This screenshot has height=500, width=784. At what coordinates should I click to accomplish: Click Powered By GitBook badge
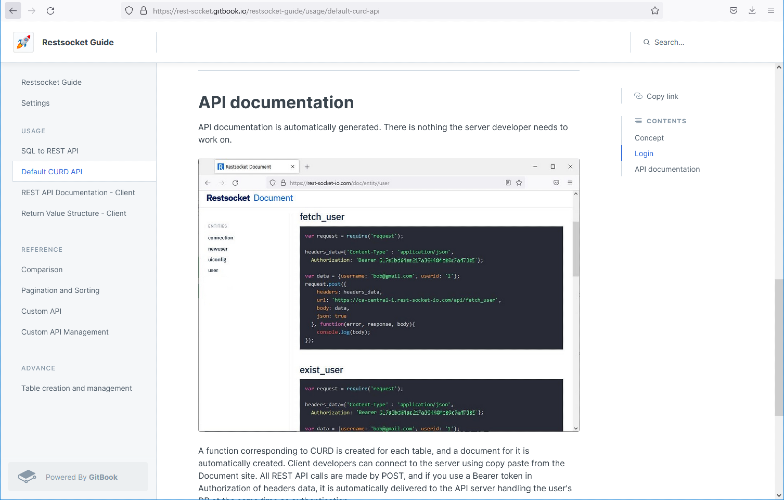click(78, 477)
